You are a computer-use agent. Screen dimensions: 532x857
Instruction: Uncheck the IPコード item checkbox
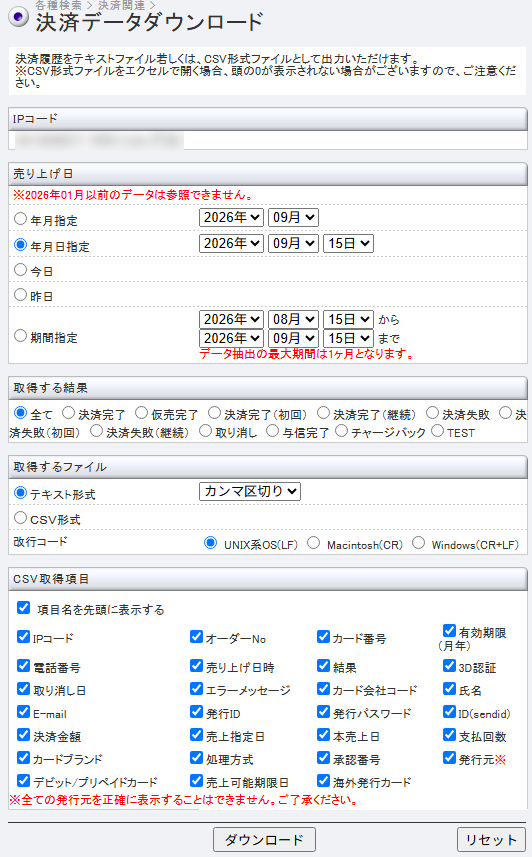[x=24, y=637]
